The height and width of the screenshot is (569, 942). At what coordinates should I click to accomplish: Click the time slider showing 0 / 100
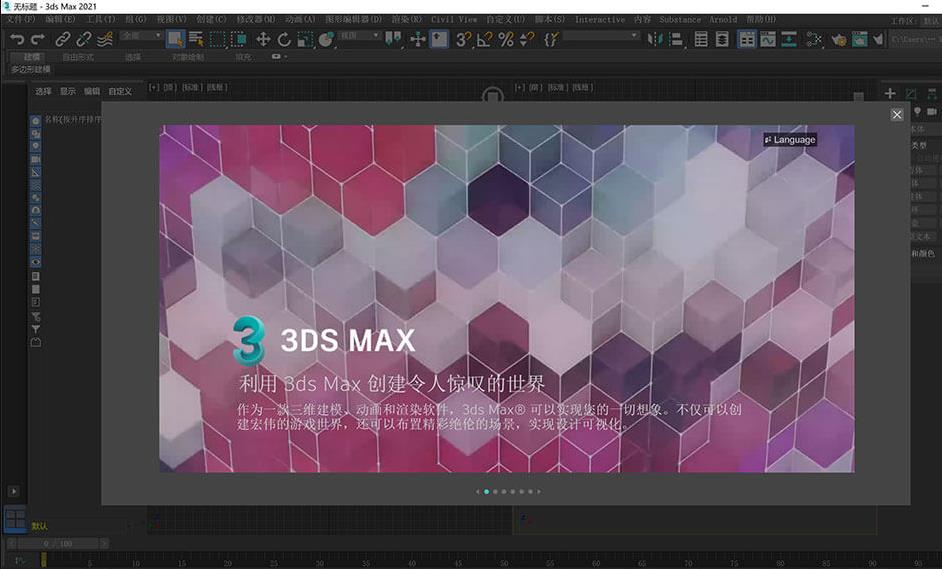[x=58, y=543]
